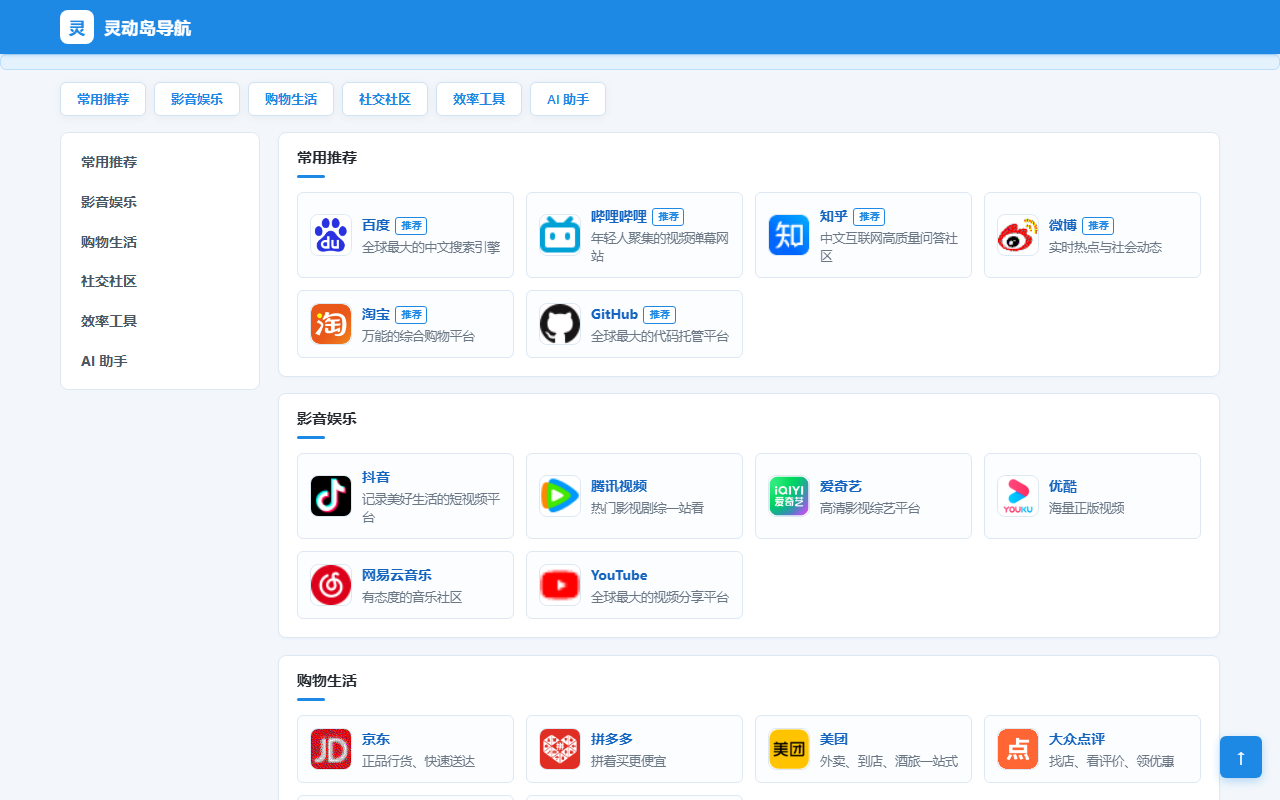The height and width of the screenshot is (800, 1280).
Task: Go to 购物生活 in the left sidebar
Action: point(160,242)
